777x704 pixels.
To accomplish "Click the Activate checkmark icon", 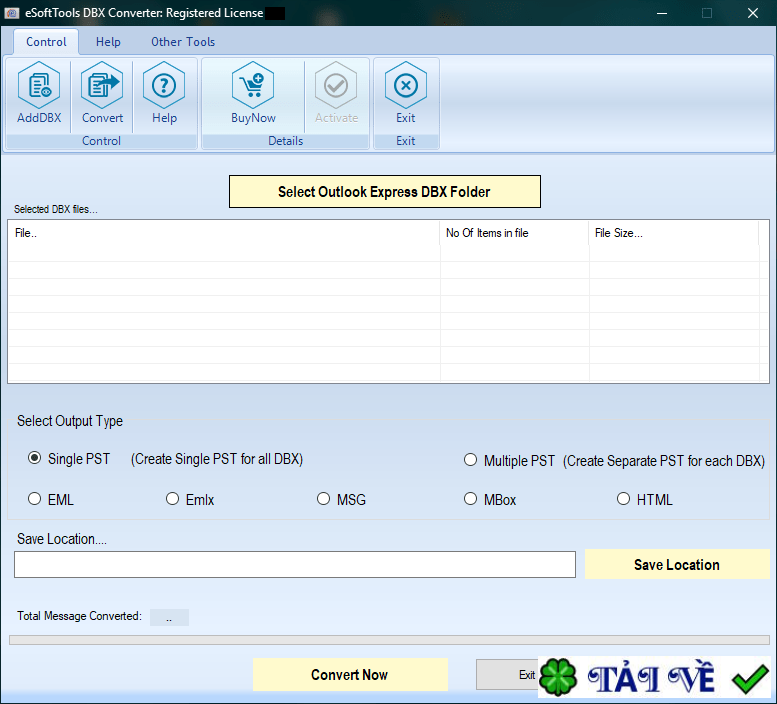I will point(336,87).
